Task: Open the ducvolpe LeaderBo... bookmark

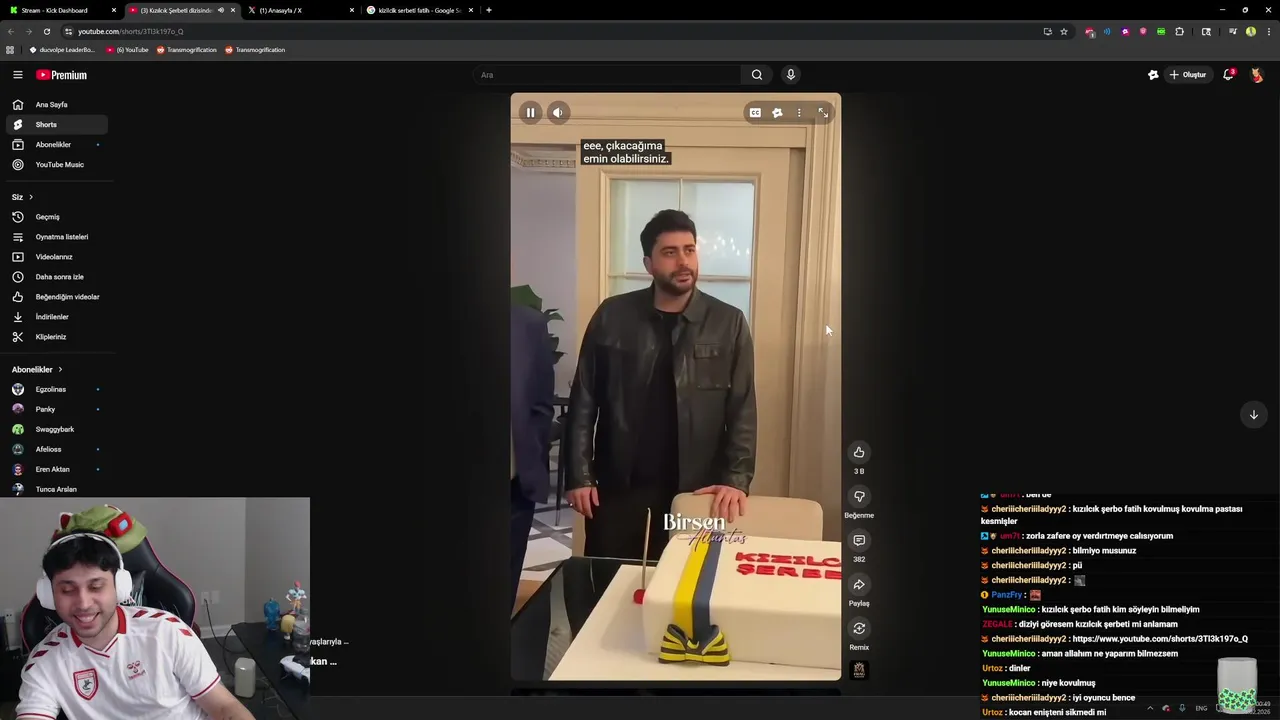Action: pyautogui.click(x=62, y=50)
